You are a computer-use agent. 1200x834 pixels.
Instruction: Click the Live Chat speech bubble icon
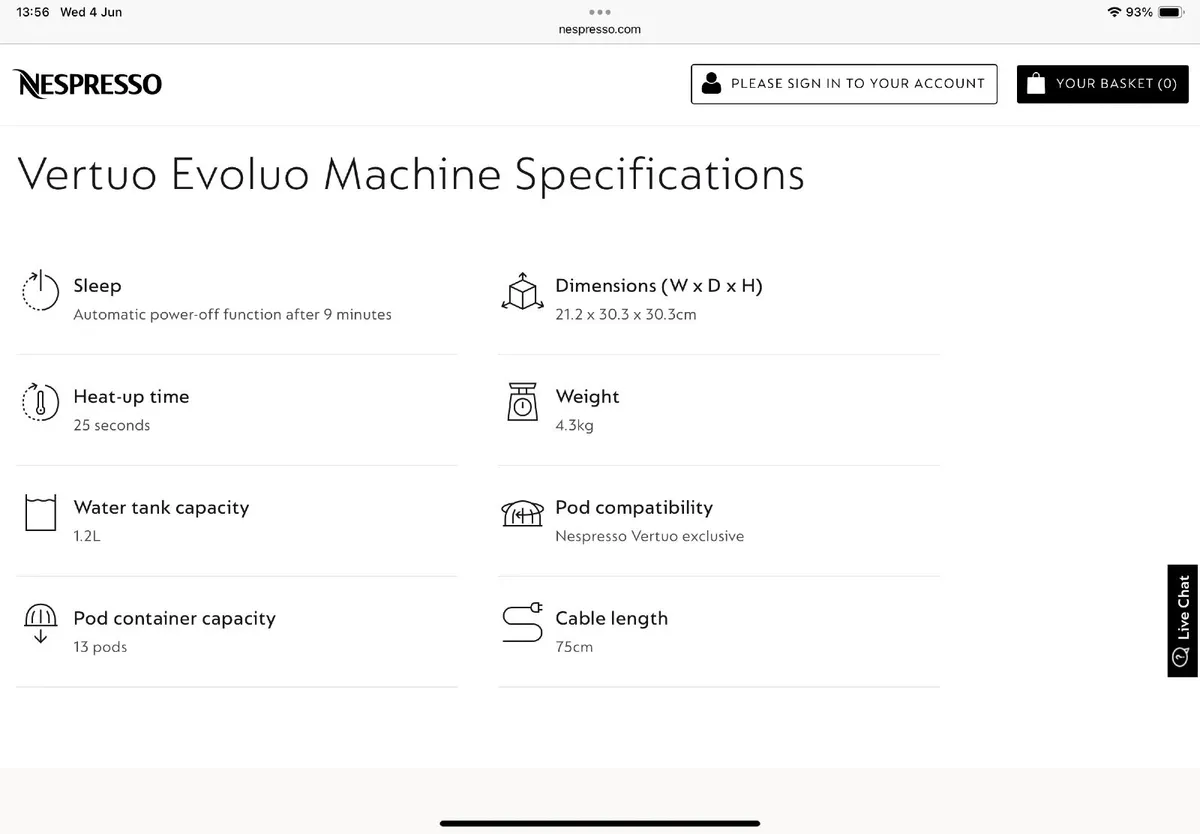tap(1182, 657)
